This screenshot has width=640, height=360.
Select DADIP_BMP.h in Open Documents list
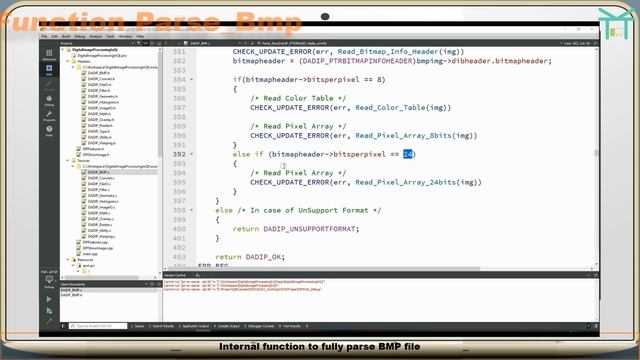pos(72,295)
